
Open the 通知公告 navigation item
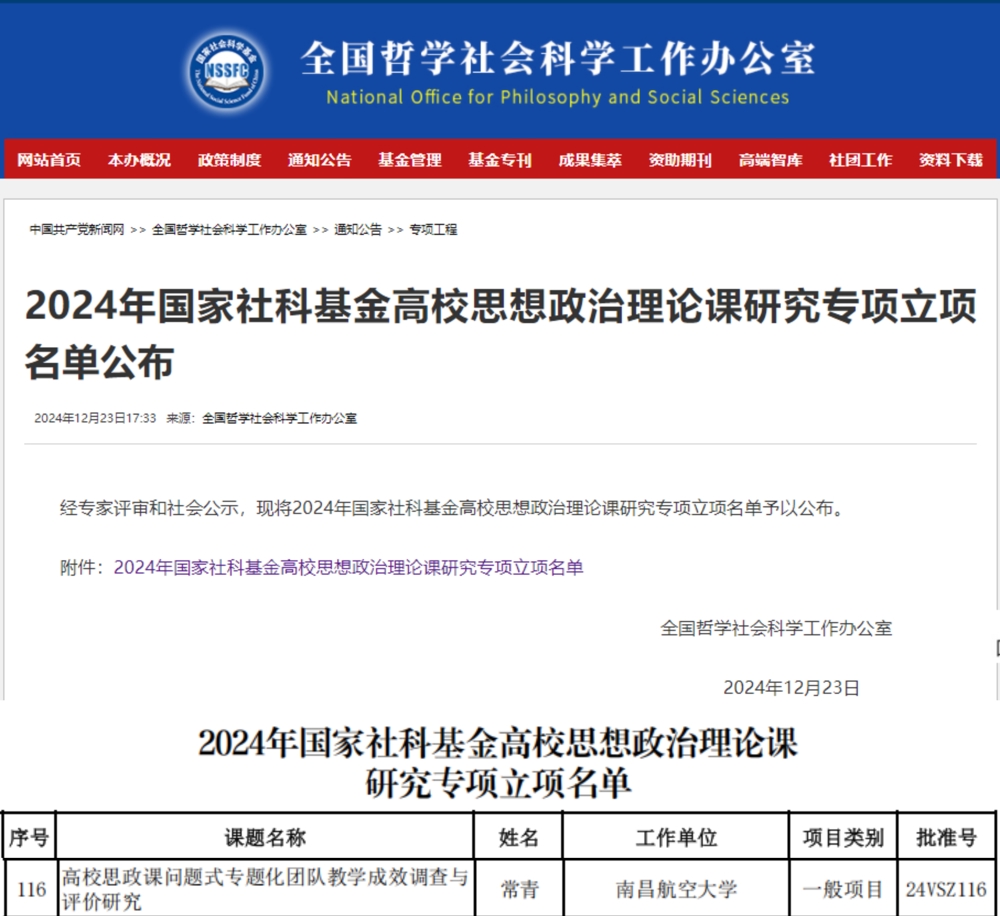point(319,159)
